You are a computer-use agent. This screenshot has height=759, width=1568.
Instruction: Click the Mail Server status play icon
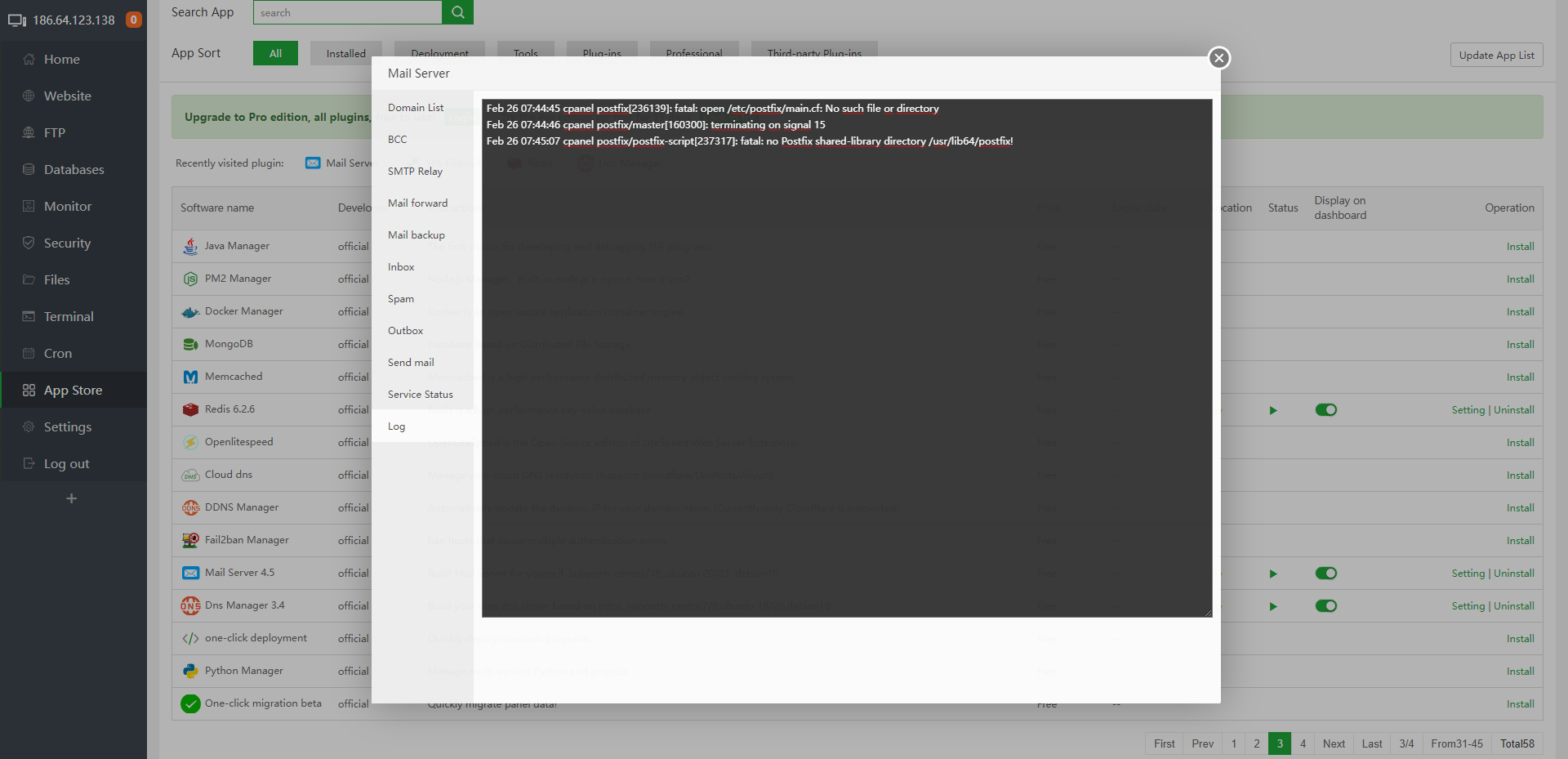[x=1273, y=574]
